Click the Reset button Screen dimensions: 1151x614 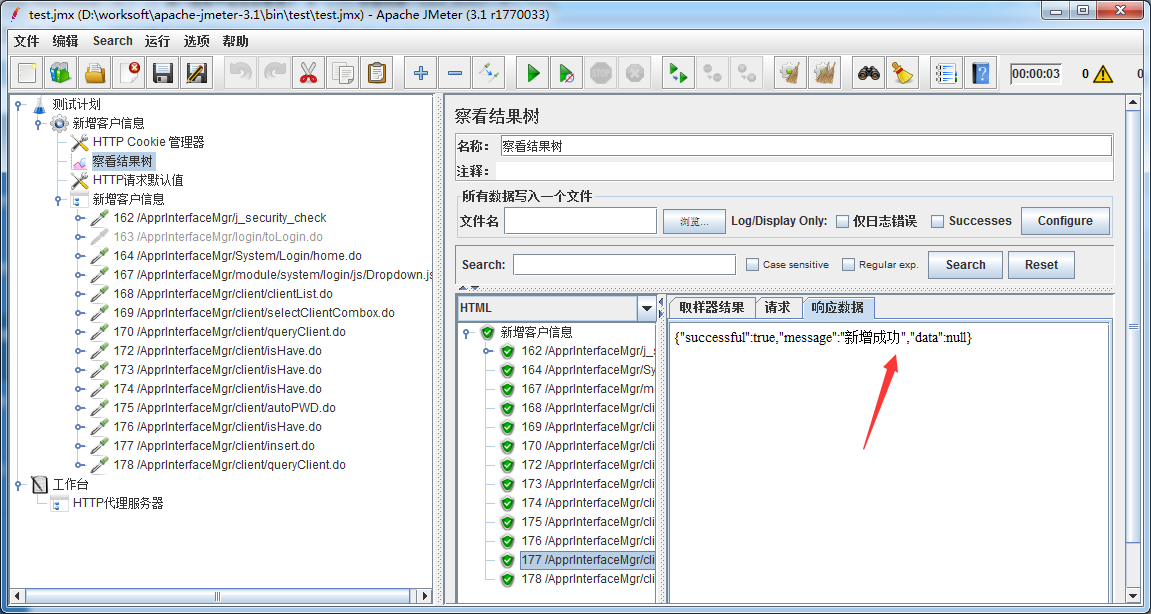click(x=1041, y=264)
